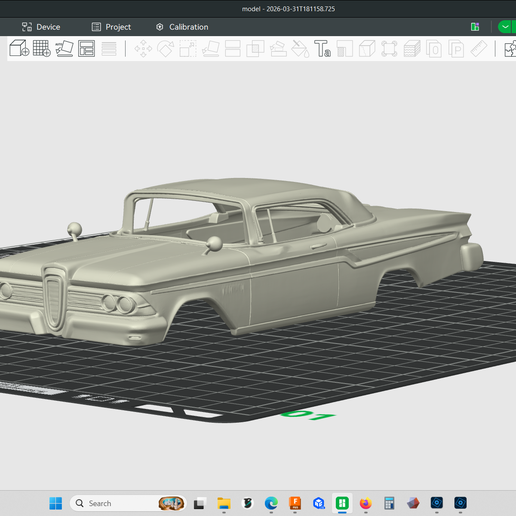
Task: Select the Lay on face tool
Action: click(211, 49)
